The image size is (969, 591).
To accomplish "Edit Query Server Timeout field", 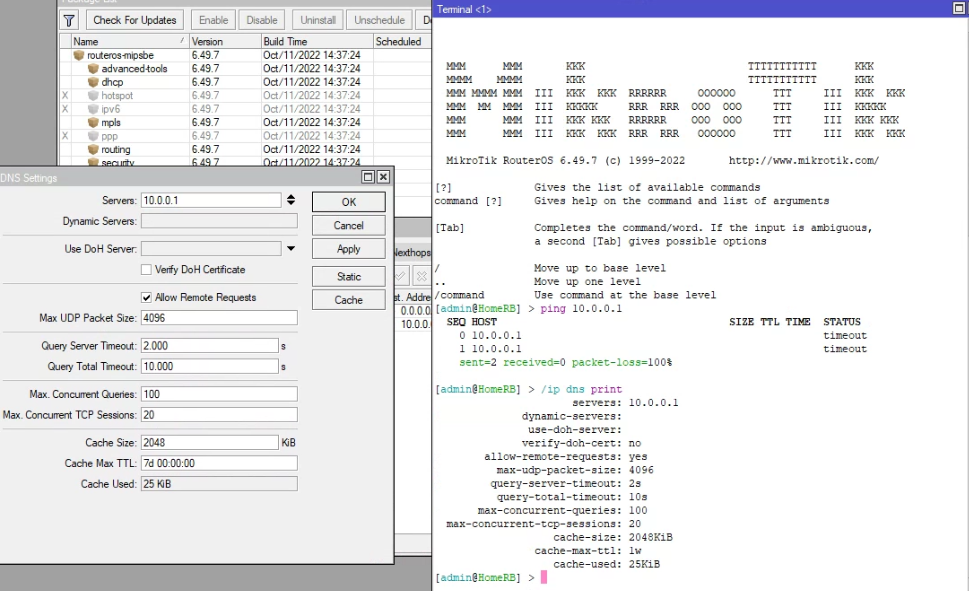I will click(209, 346).
